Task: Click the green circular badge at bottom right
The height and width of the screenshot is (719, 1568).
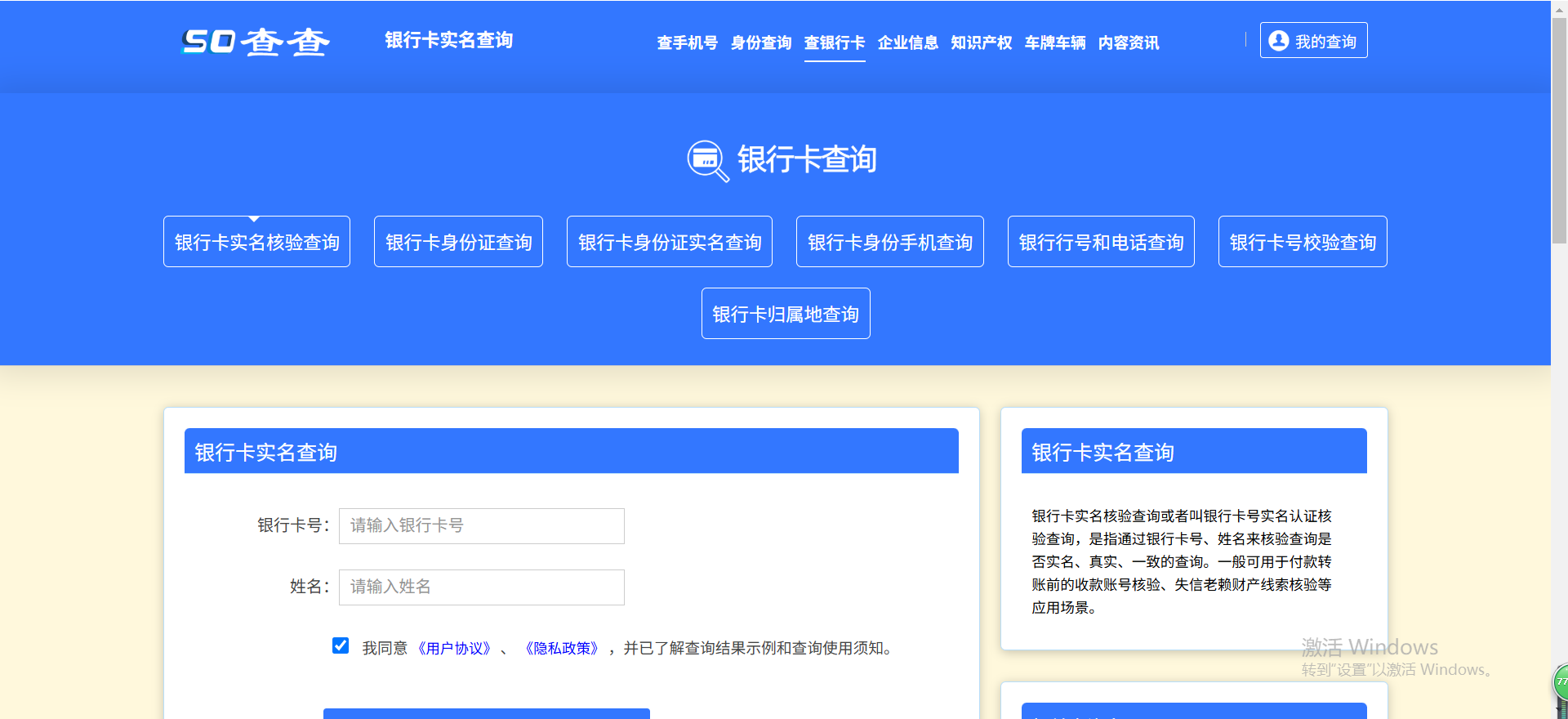Action: (x=1561, y=682)
